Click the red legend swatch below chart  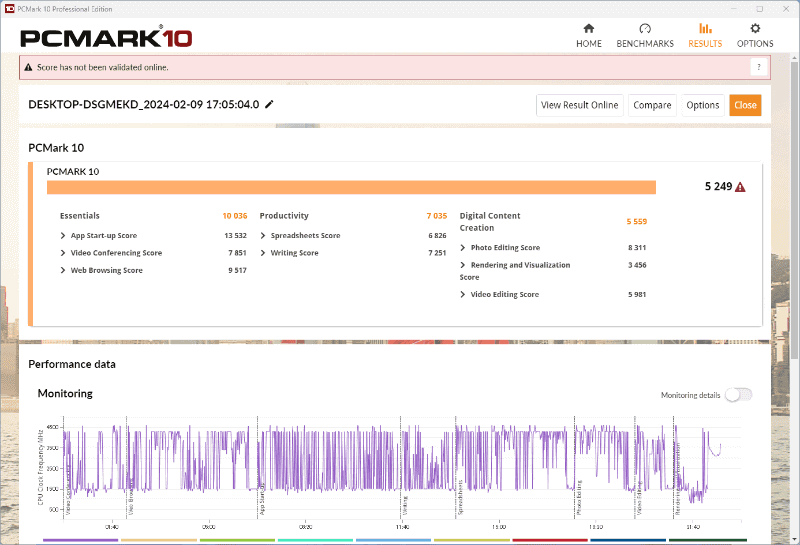tap(550, 540)
